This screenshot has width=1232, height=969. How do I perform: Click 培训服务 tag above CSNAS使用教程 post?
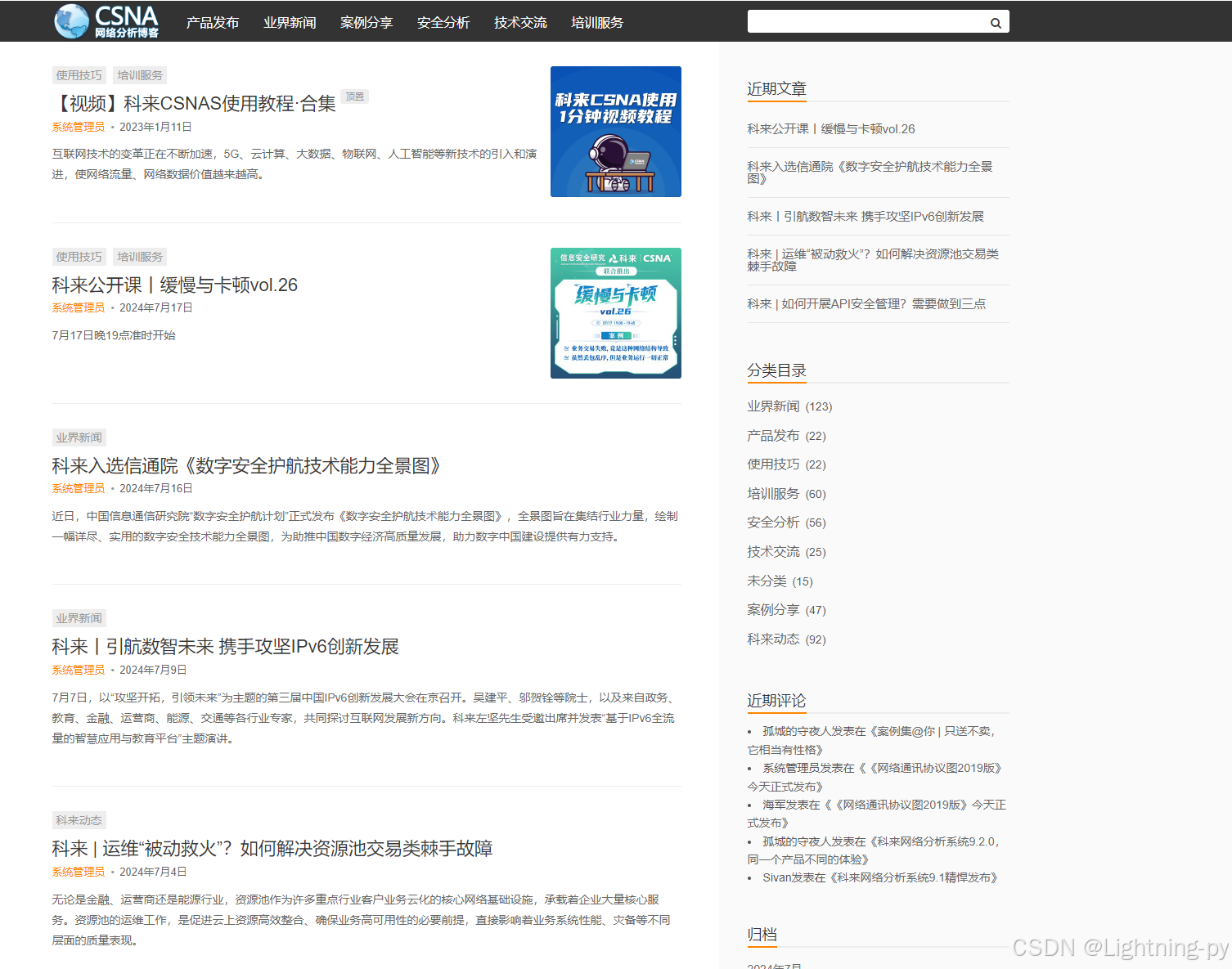(x=140, y=75)
